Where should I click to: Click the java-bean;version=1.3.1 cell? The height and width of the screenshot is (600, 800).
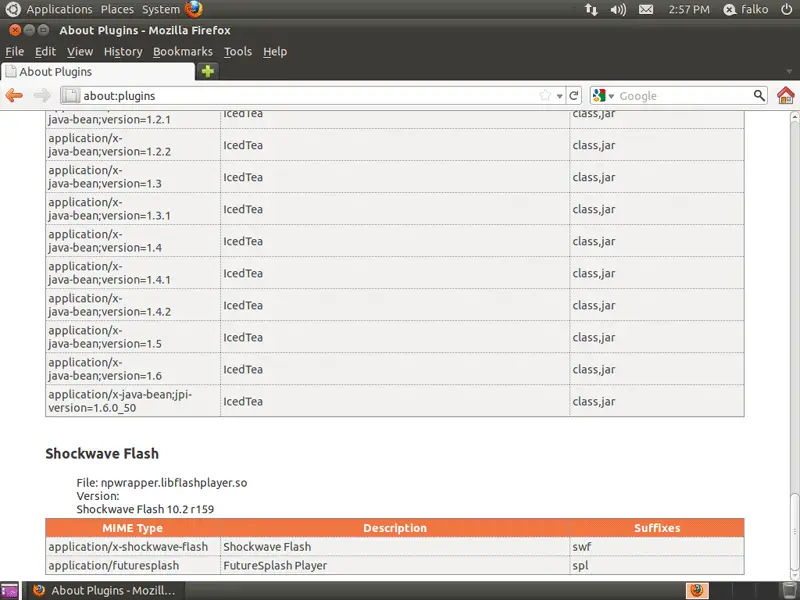pyautogui.click(x=133, y=209)
